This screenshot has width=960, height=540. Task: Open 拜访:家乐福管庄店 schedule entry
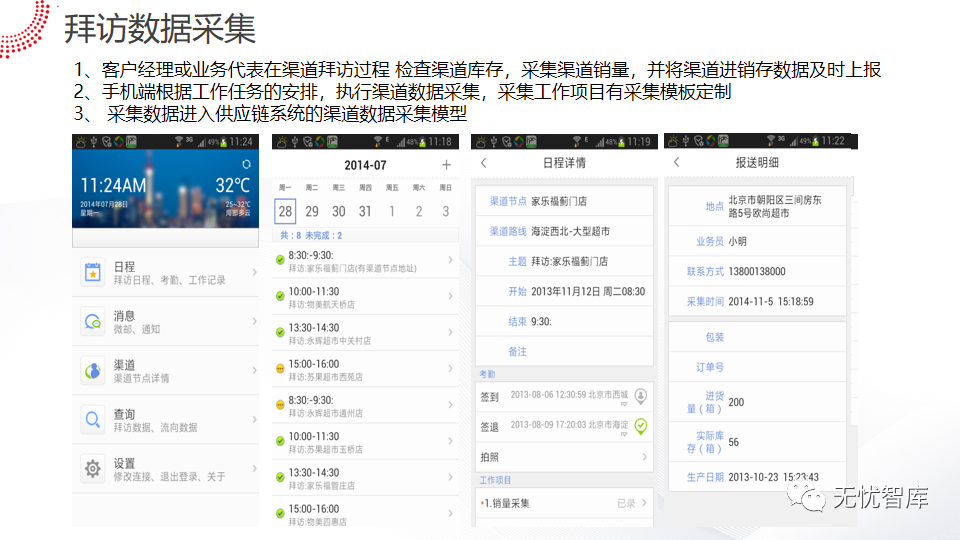pos(366,478)
